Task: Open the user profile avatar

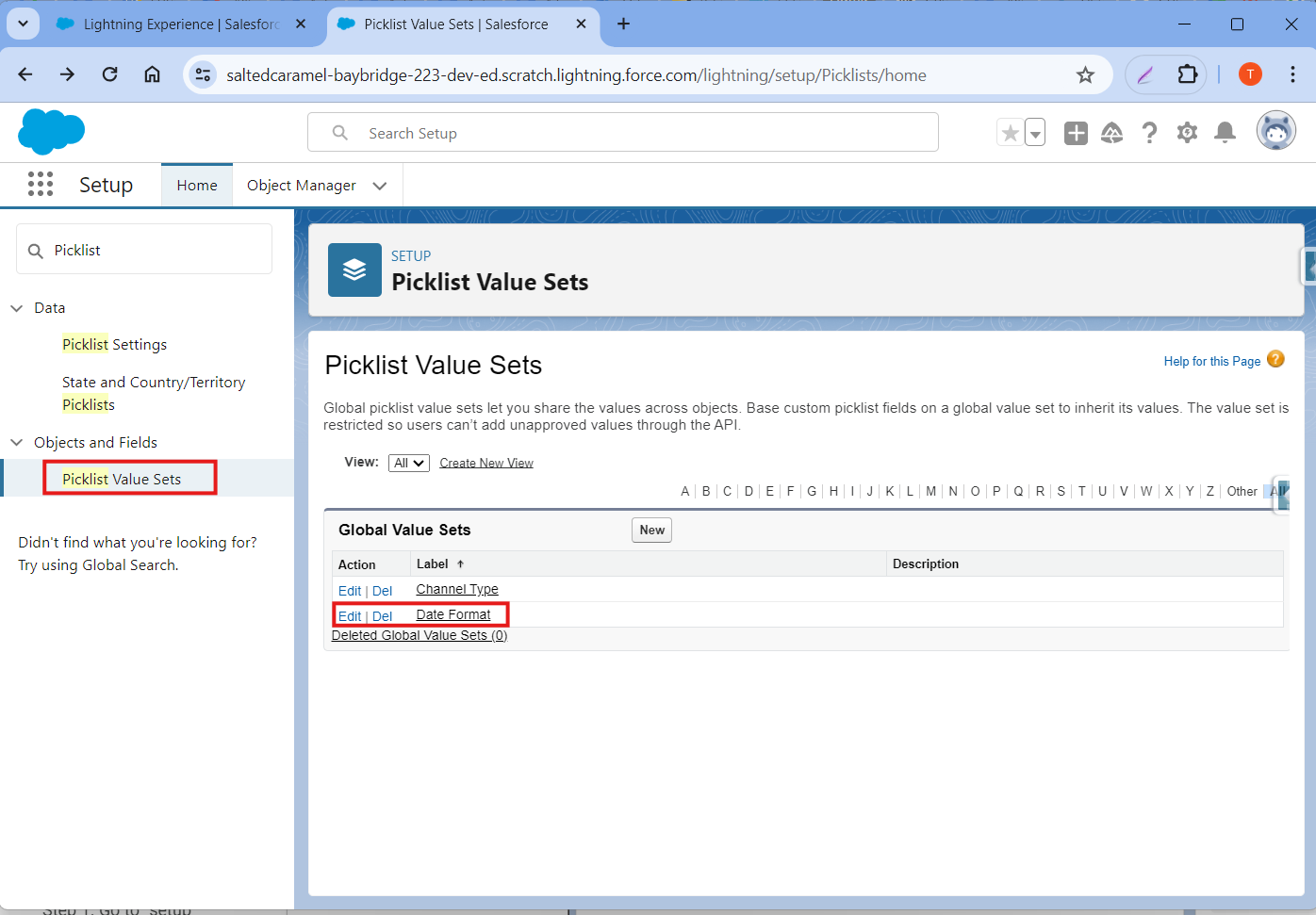Action: click(1276, 131)
